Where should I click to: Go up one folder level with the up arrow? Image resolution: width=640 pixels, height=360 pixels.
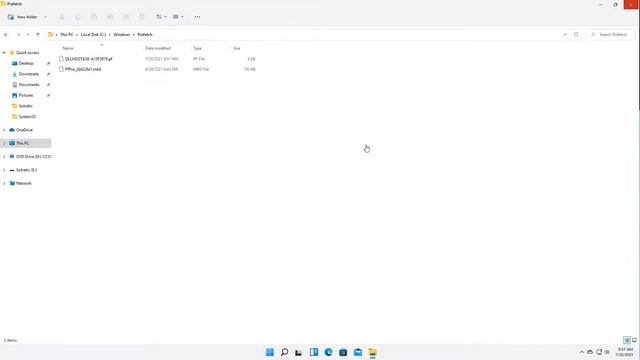click(38, 35)
